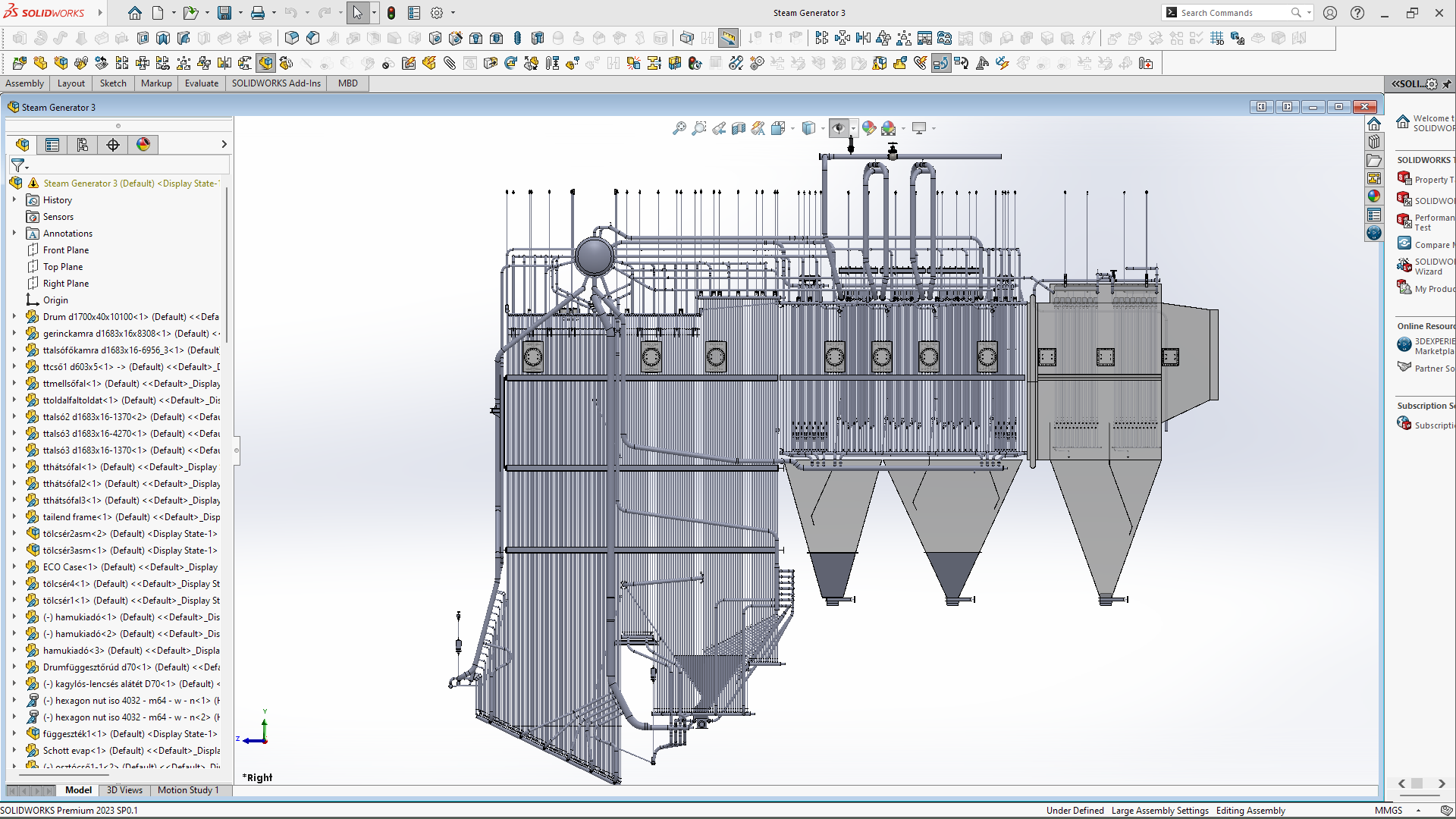The width and height of the screenshot is (1456, 819).
Task: Open the DisplayManager color ball tab
Action: point(143,144)
